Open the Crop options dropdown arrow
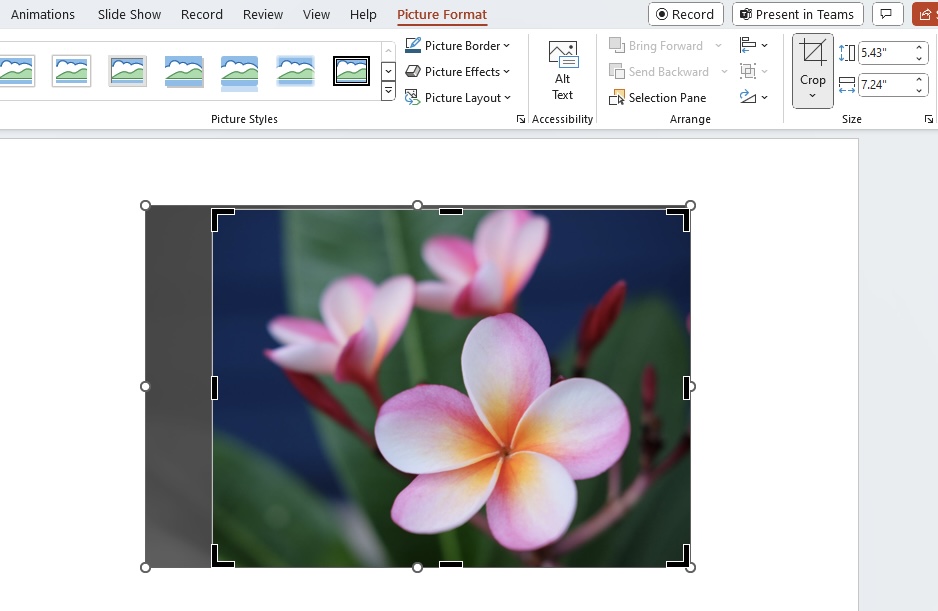The width and height of the screenshot is (938, 611). [812, 96]
